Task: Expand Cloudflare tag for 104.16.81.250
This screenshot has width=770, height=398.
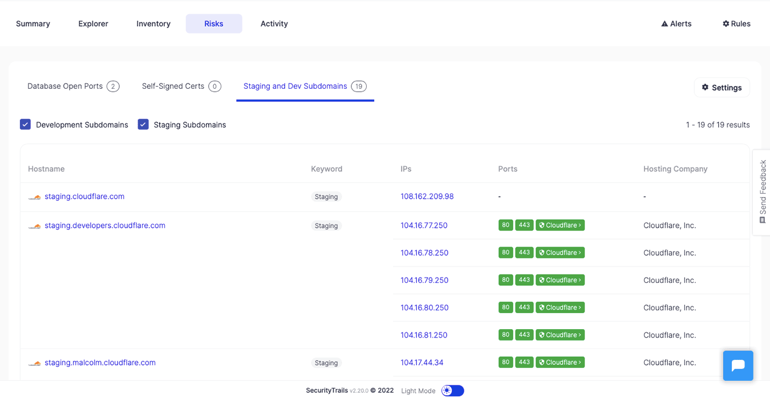Action: pyautogui.click(x=560, y=335)
